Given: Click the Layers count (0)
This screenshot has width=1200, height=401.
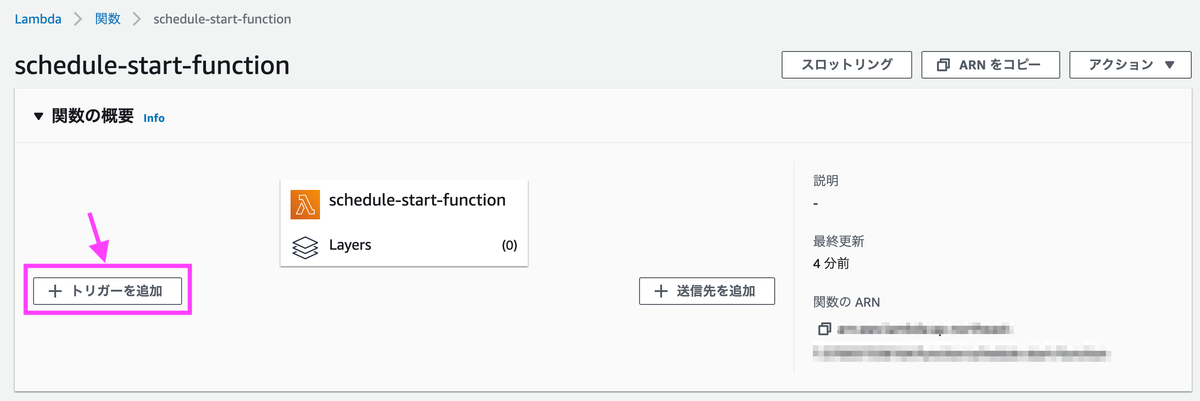Looking at the screenshot, I should [509, 246].
